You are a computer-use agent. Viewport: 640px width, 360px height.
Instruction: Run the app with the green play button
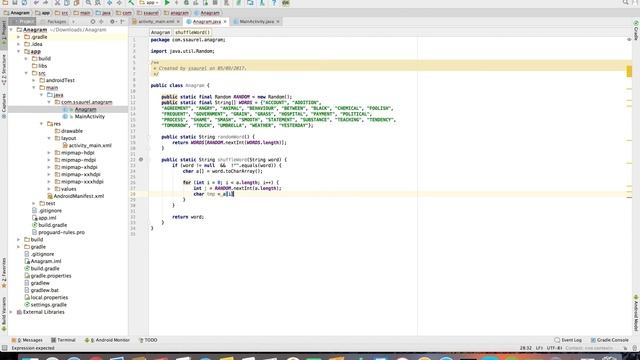point(167,2)
